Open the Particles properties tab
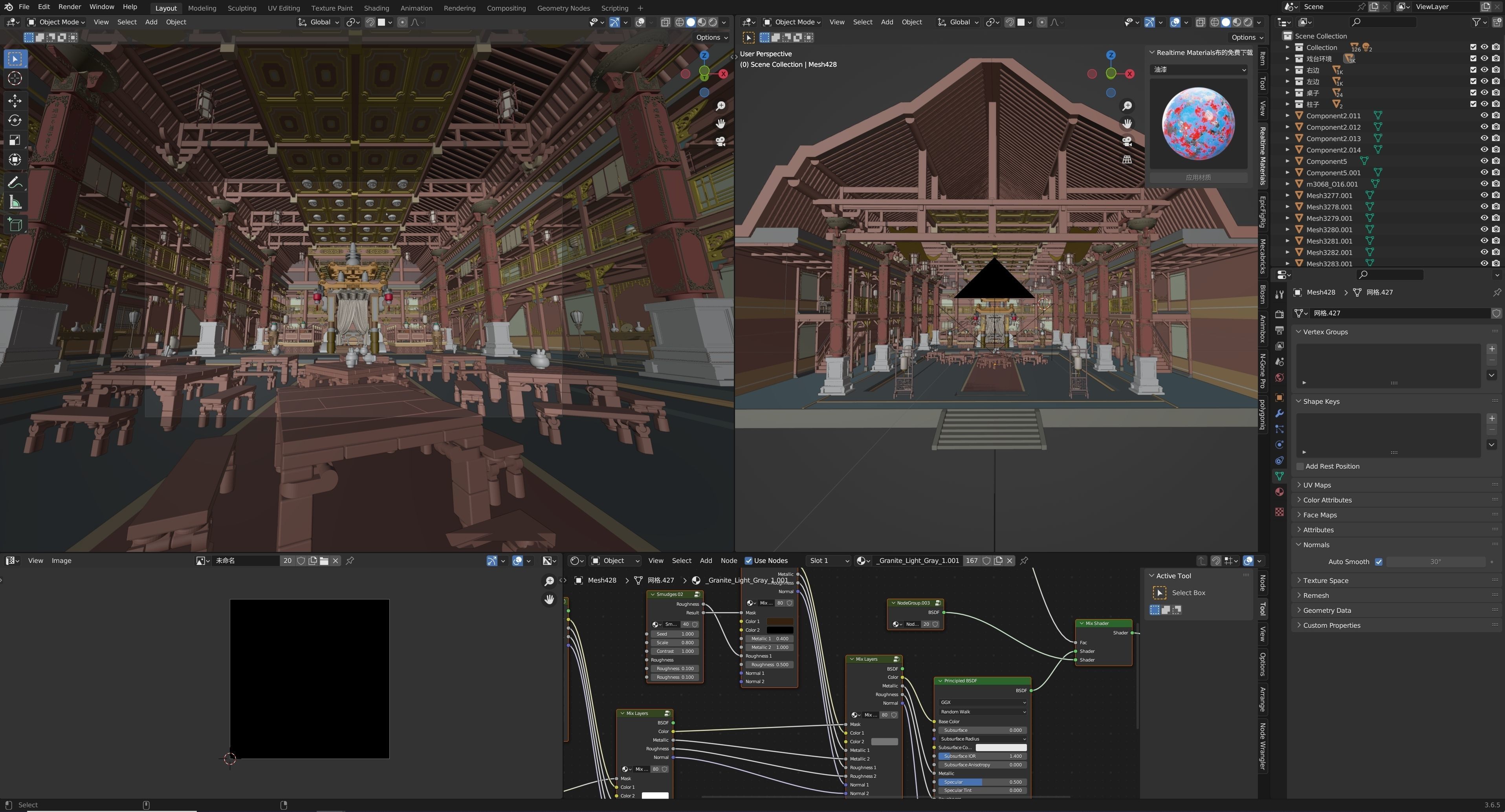 pos(1280,429)
